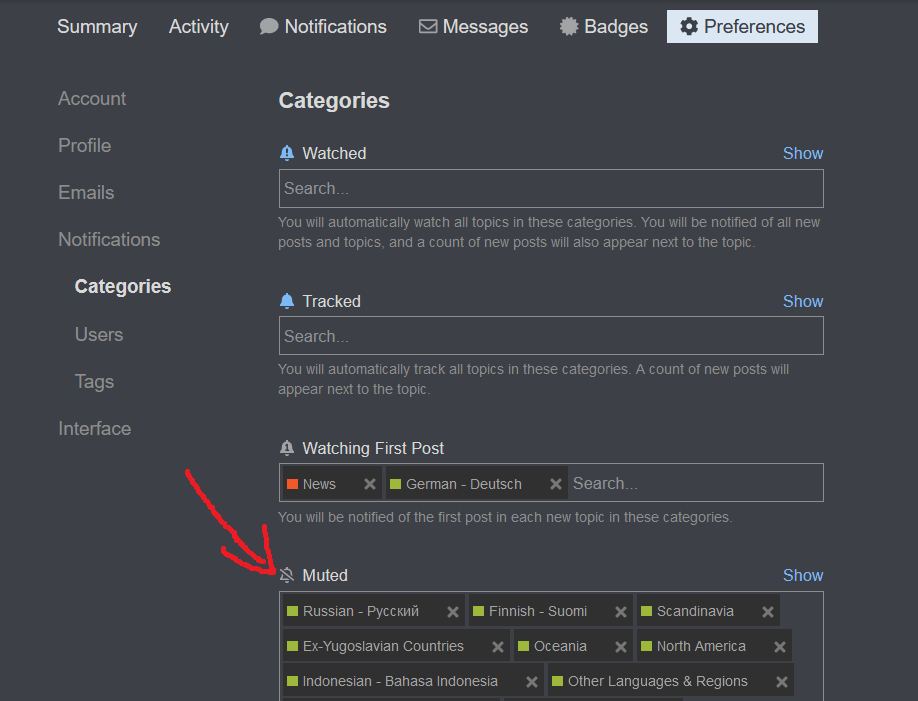The width and height of the screenshot is (918, 701).
Task: Show muted categories
Action: coord(803,575)
